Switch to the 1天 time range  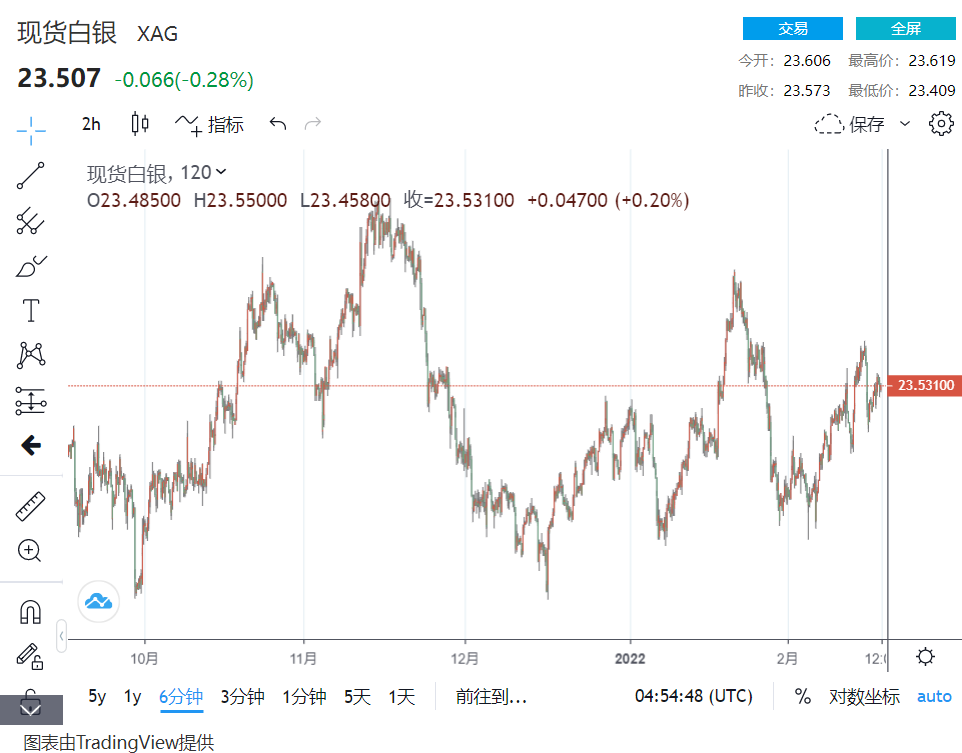tap(402, 697)
